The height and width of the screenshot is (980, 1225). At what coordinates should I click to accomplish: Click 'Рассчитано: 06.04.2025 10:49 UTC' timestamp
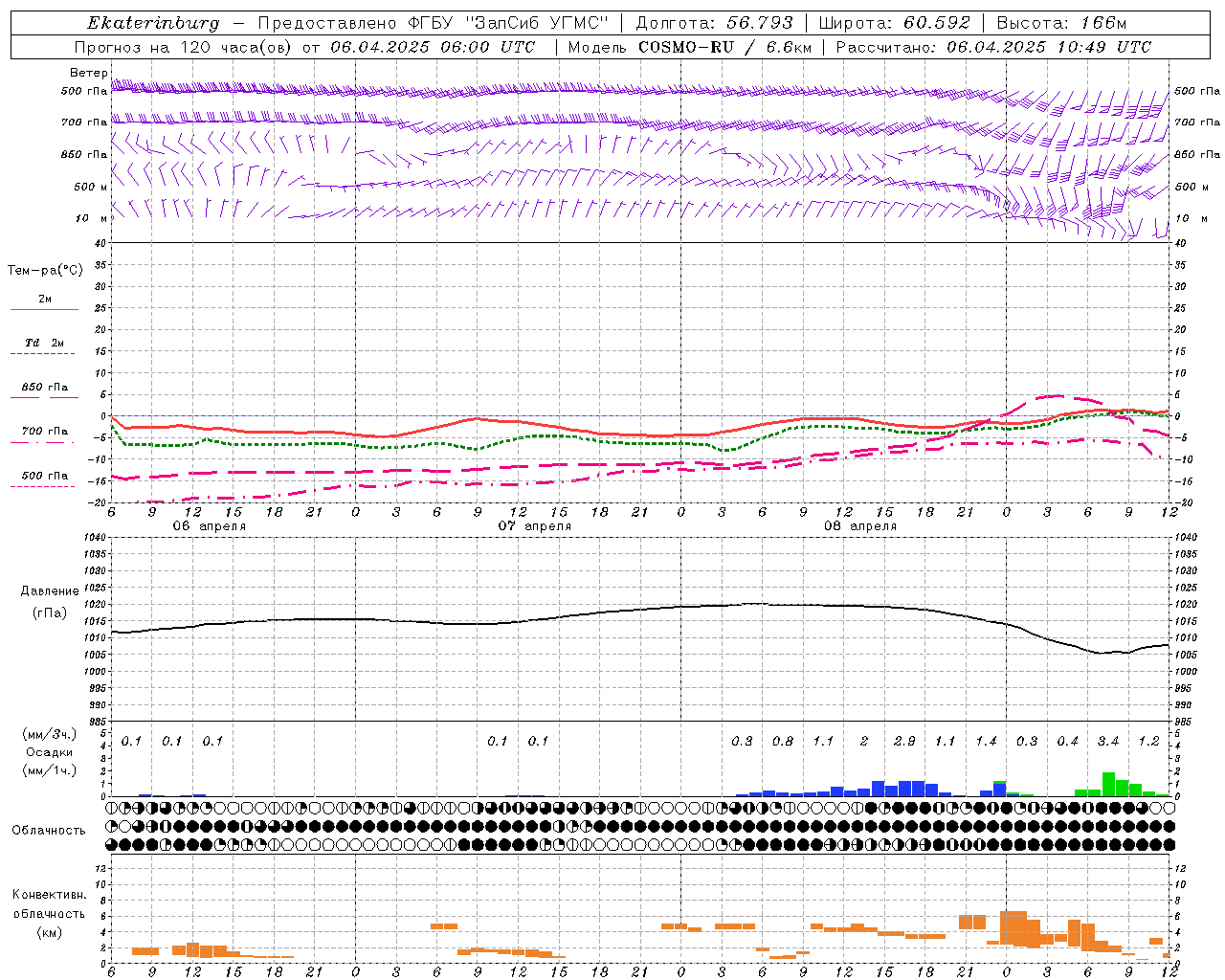click(x=993, y=47)
